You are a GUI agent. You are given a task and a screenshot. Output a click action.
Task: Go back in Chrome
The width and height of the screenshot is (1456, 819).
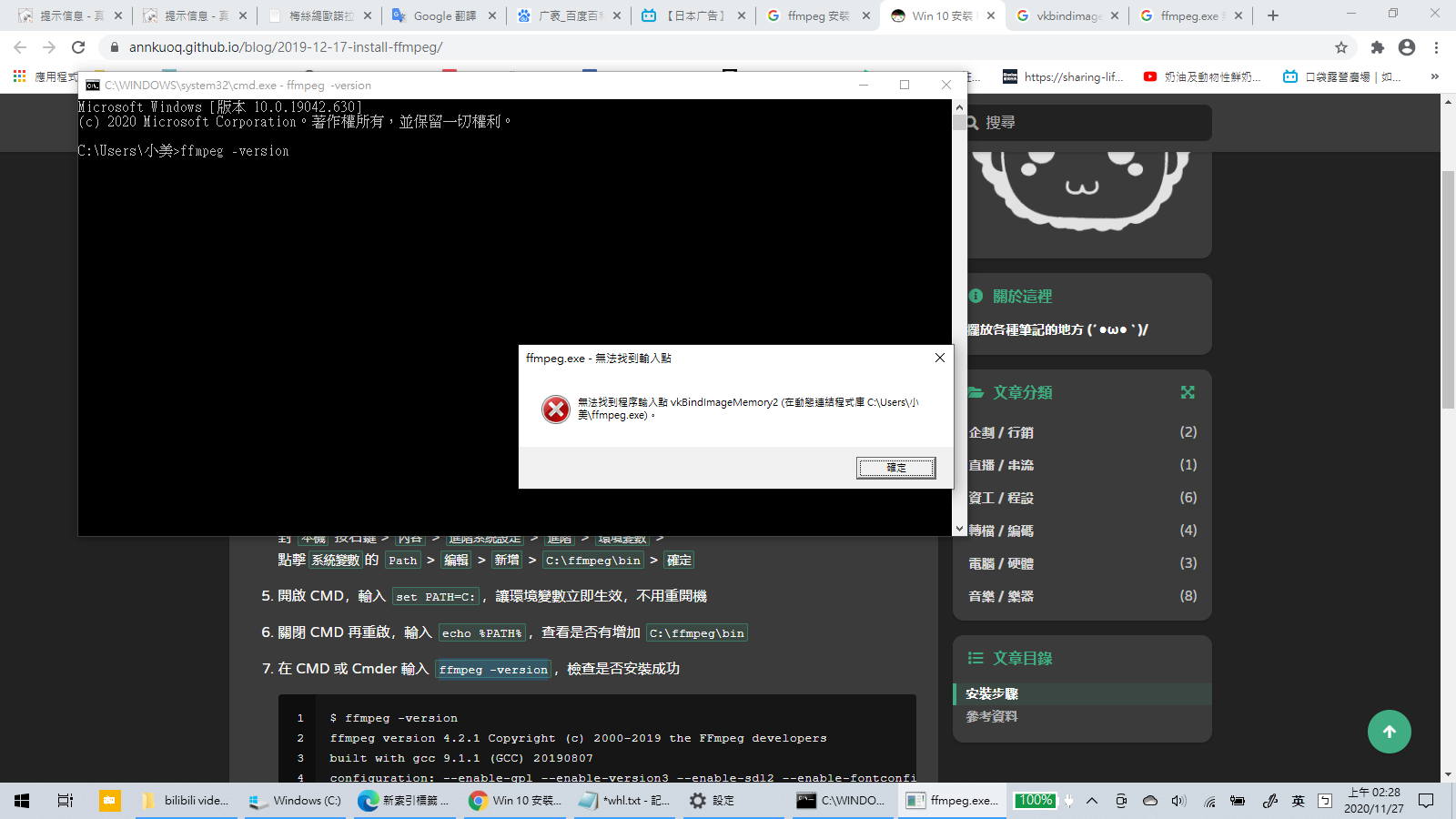click(x=20, y=47)
